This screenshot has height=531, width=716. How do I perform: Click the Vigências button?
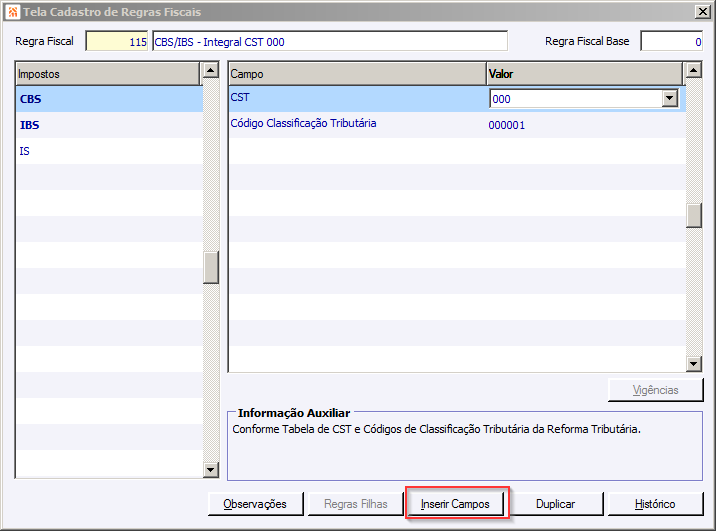(x=655, y=390)
